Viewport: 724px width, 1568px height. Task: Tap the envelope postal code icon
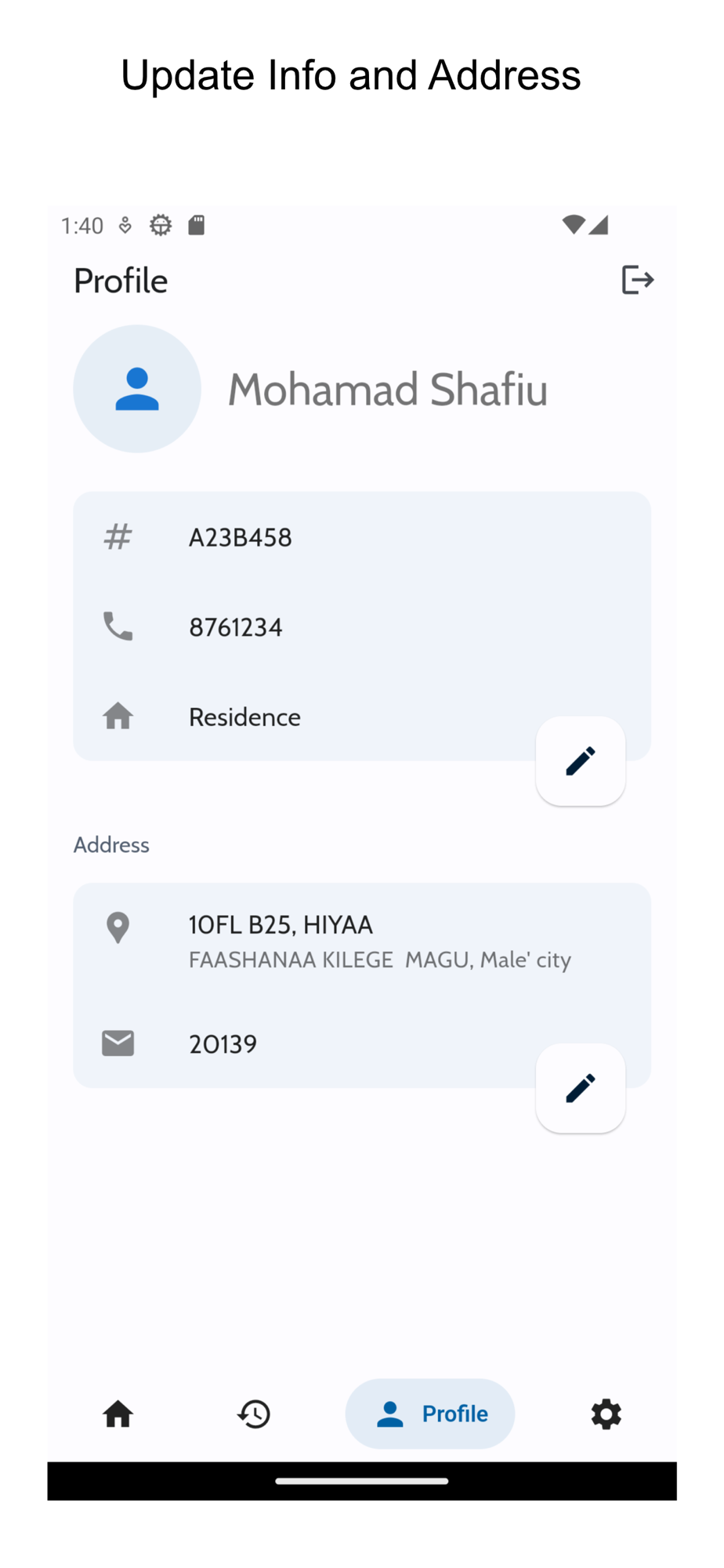(118, 1044)
